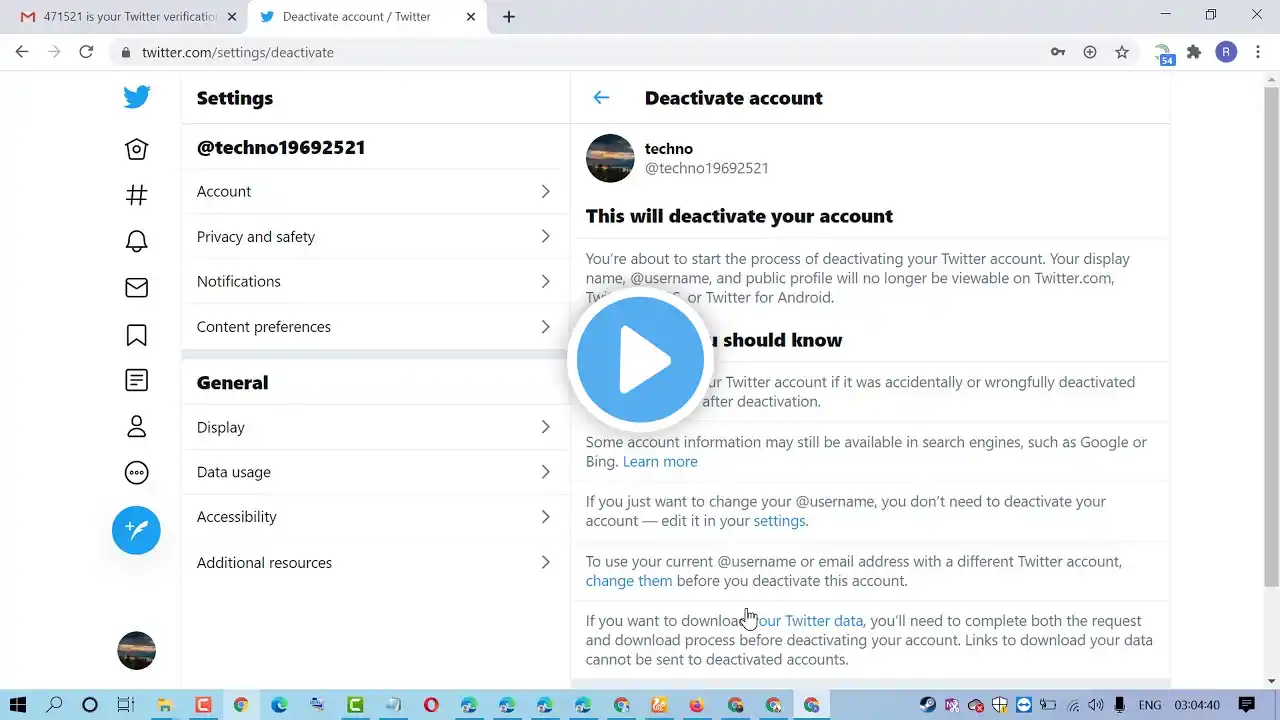Screen dimensions: 1280x720
Task: Open Accessibility settings row
Action: (375, 517)
